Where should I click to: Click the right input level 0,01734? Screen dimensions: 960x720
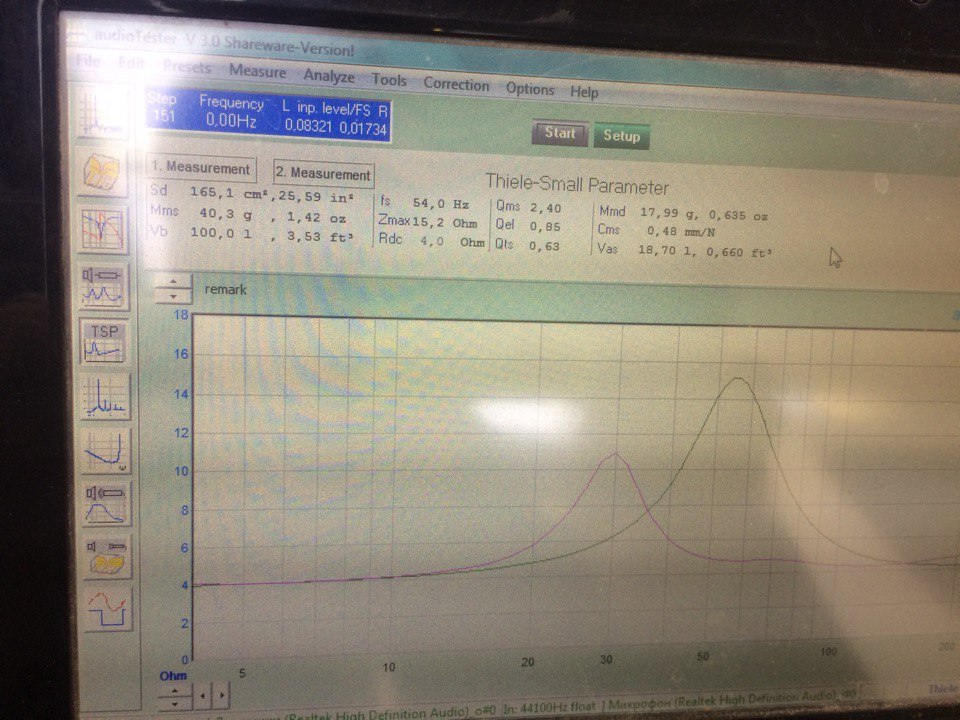point(363,129)
